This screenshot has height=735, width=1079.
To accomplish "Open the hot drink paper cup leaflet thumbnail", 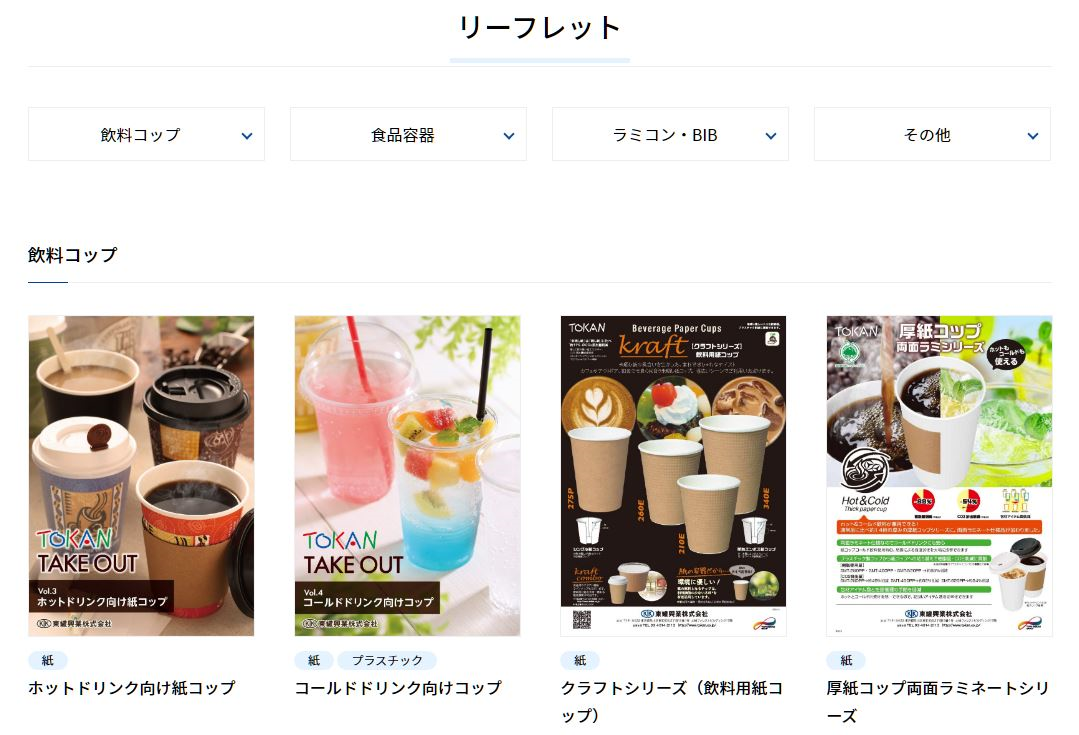I will 141,476.
